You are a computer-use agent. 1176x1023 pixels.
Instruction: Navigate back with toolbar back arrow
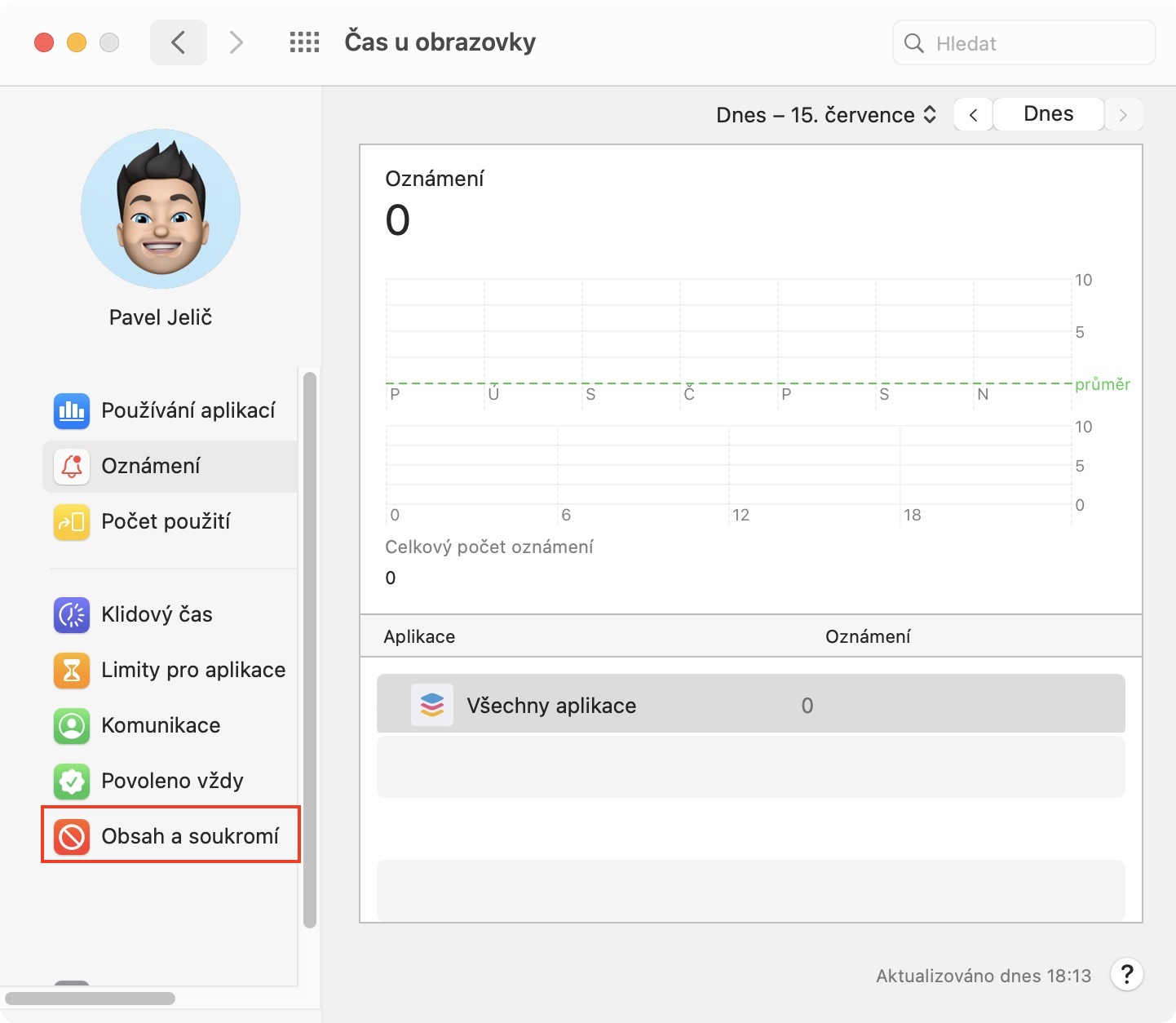(x=178, y=42)
